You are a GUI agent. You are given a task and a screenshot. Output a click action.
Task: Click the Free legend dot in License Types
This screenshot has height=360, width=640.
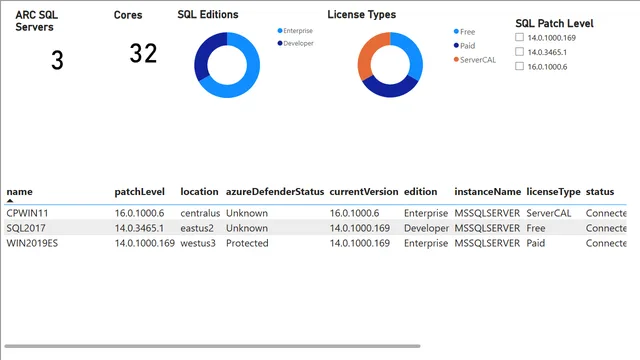(456, 31)
